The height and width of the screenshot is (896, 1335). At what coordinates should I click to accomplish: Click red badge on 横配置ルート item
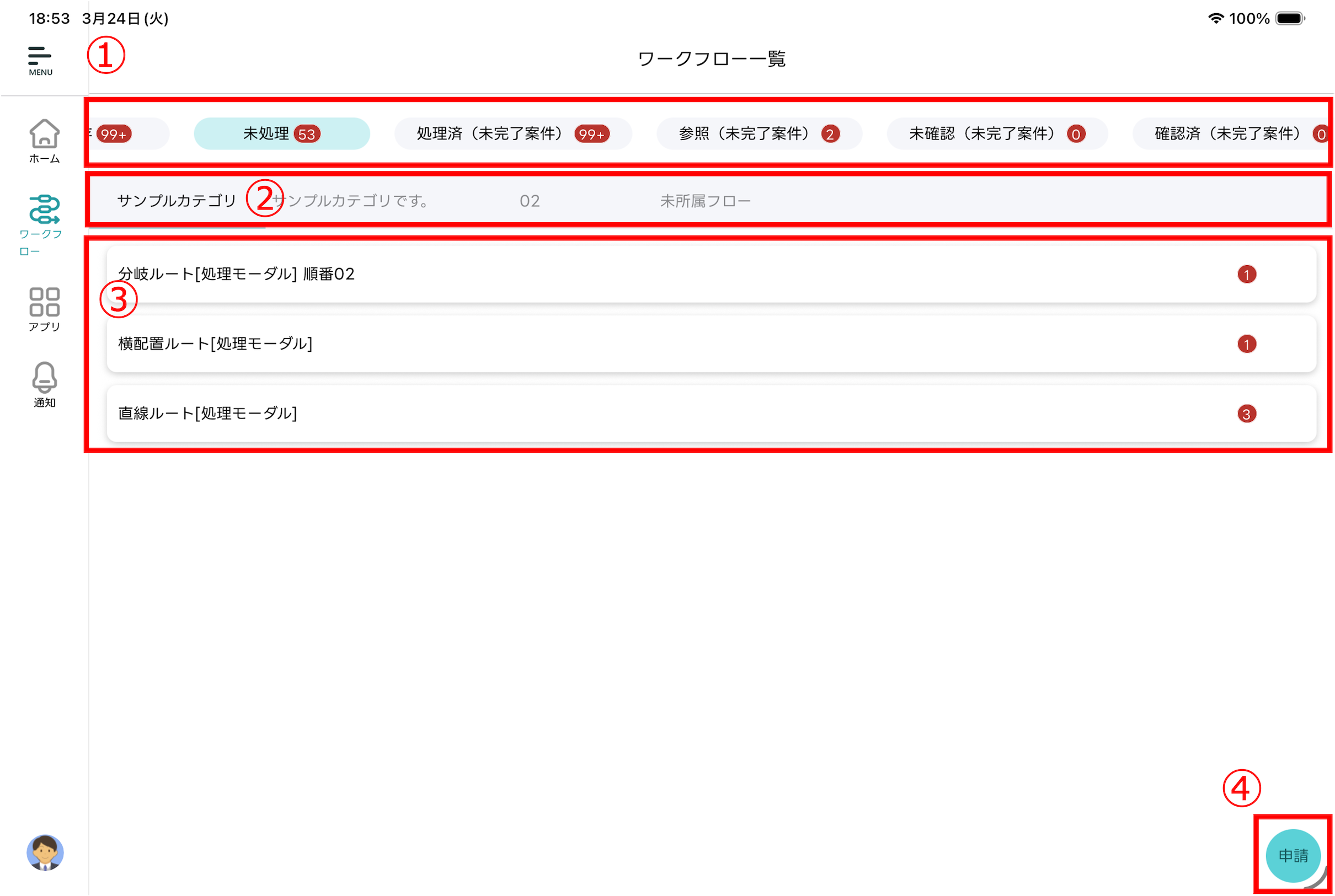click(x=1246, y=344)
